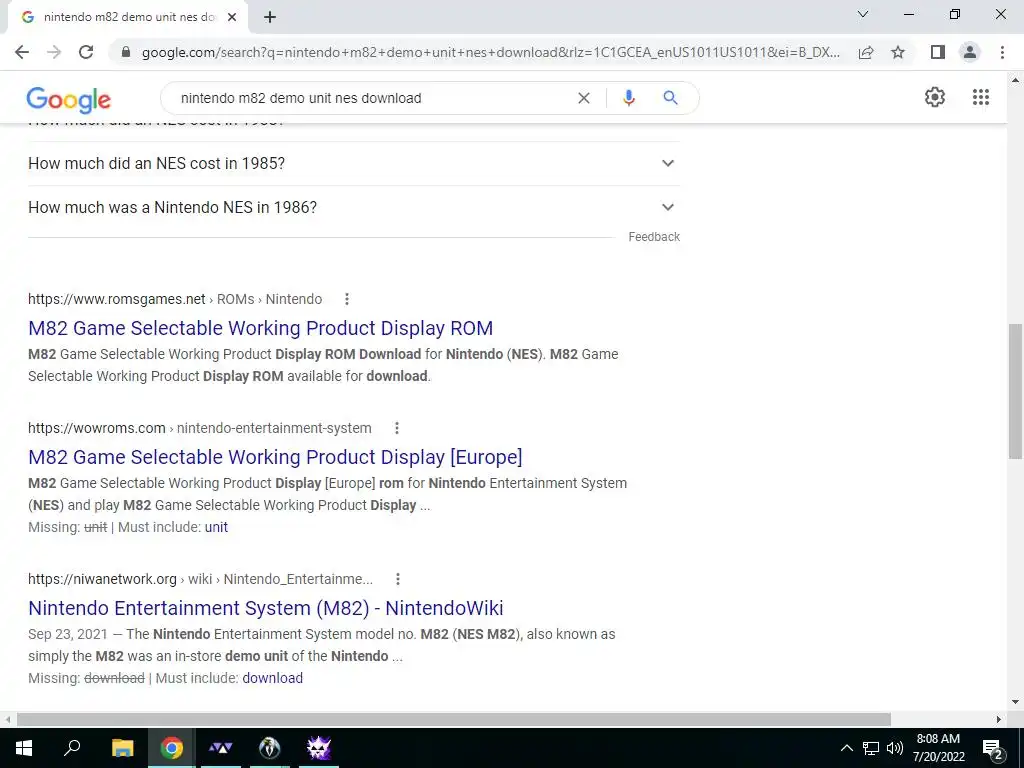Open the Windows Start menu
This screenshot has width=1024, height=768.
(x=24, y=748)
